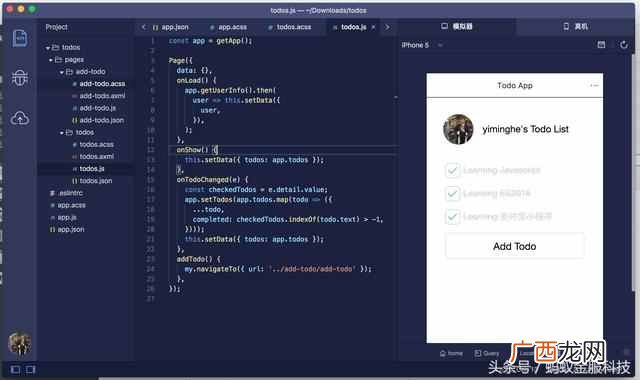The height and width of the screenshot is (380, 640).
Task: Click the user avatar in Todo App
Action: pyautogui.click(x=458, y=129)
